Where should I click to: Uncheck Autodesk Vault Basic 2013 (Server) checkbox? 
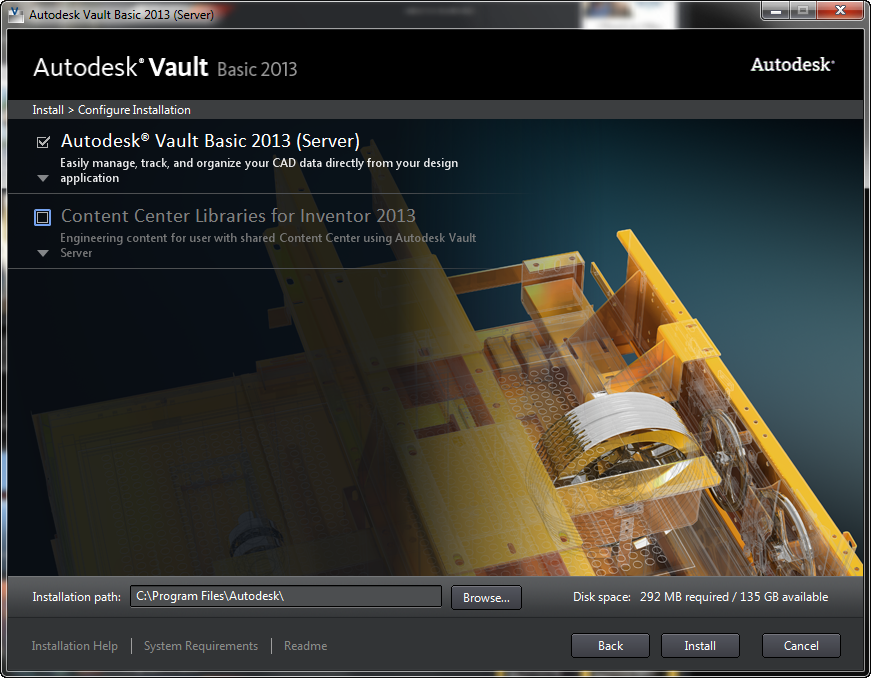42,141
